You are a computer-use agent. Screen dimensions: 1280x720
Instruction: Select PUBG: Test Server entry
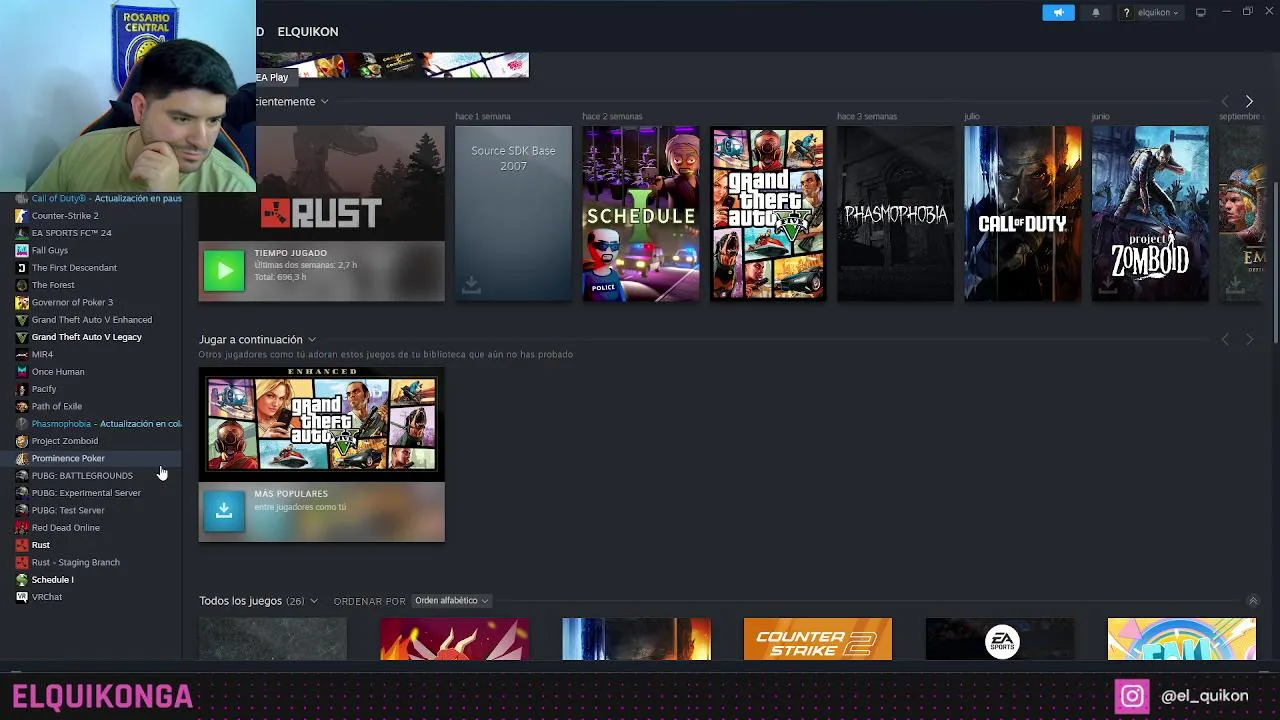click(68, 510)
